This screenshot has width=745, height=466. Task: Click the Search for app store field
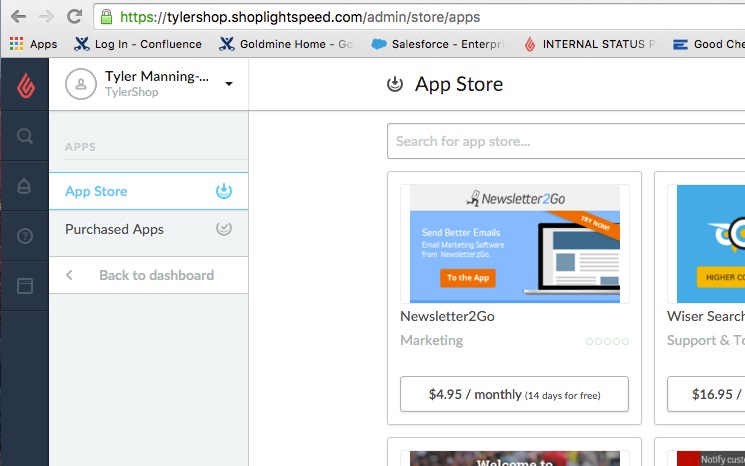(566, 141)
